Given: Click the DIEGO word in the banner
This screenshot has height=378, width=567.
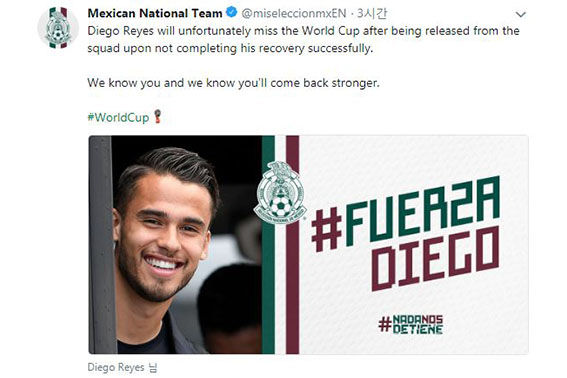Looking at the screenshot, I should tap(436, 259).
